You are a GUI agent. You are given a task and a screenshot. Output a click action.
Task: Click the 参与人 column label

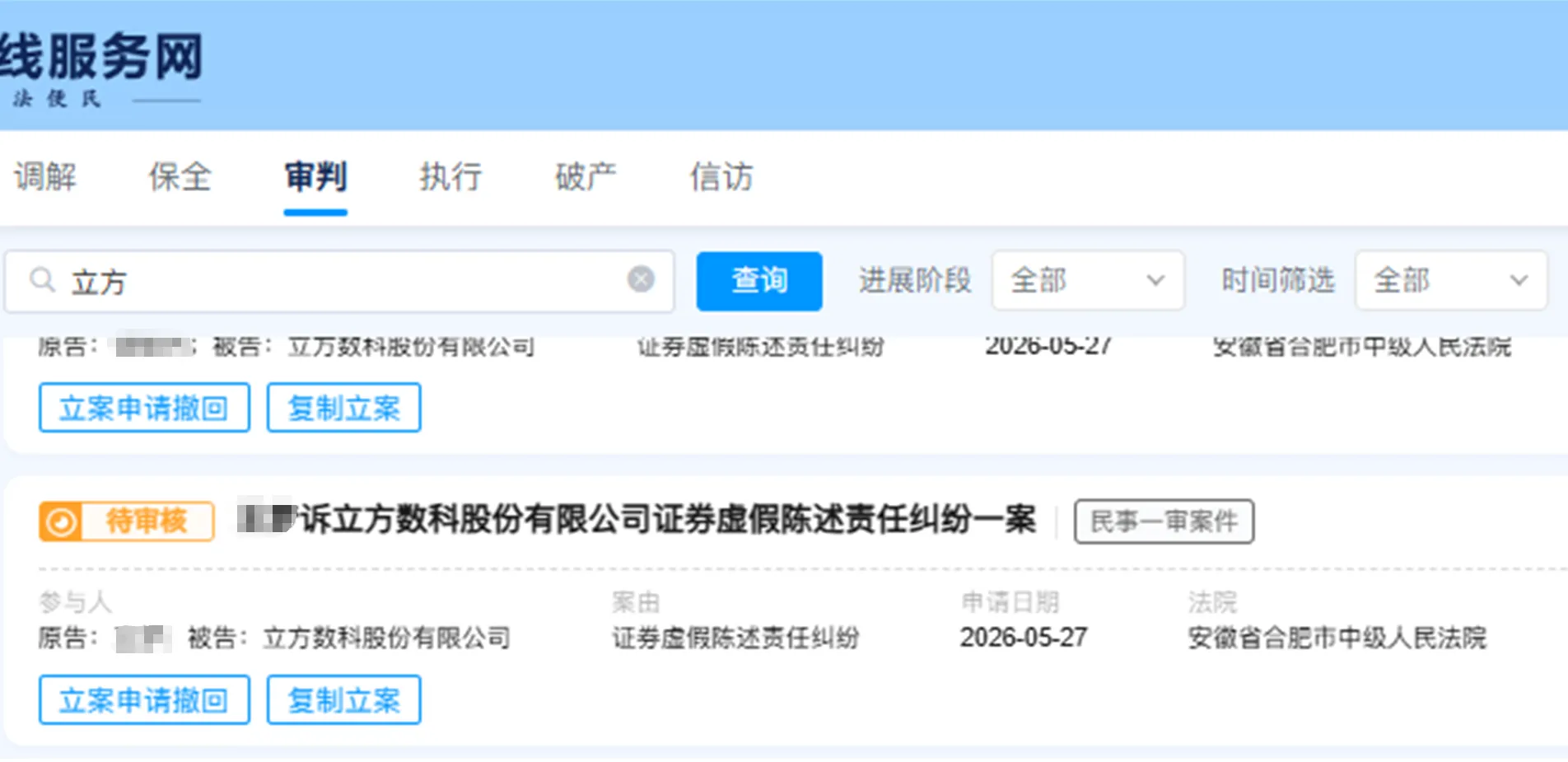click(75, 602)
